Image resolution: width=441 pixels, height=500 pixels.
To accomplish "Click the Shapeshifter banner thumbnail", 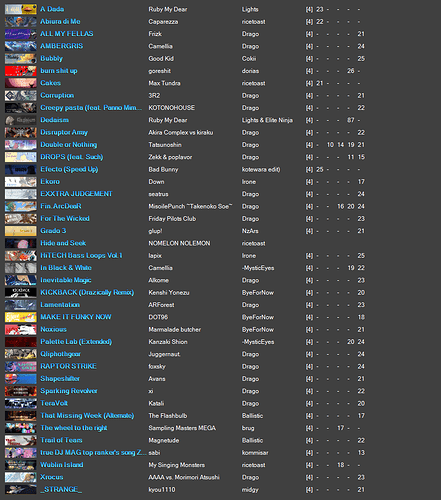I will (21, 379).
